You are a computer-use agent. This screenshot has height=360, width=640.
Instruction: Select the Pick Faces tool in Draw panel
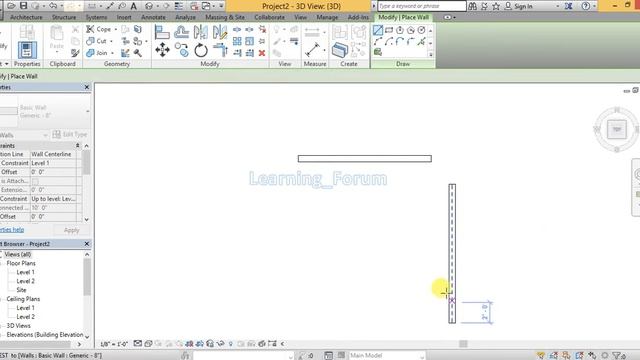378,52
